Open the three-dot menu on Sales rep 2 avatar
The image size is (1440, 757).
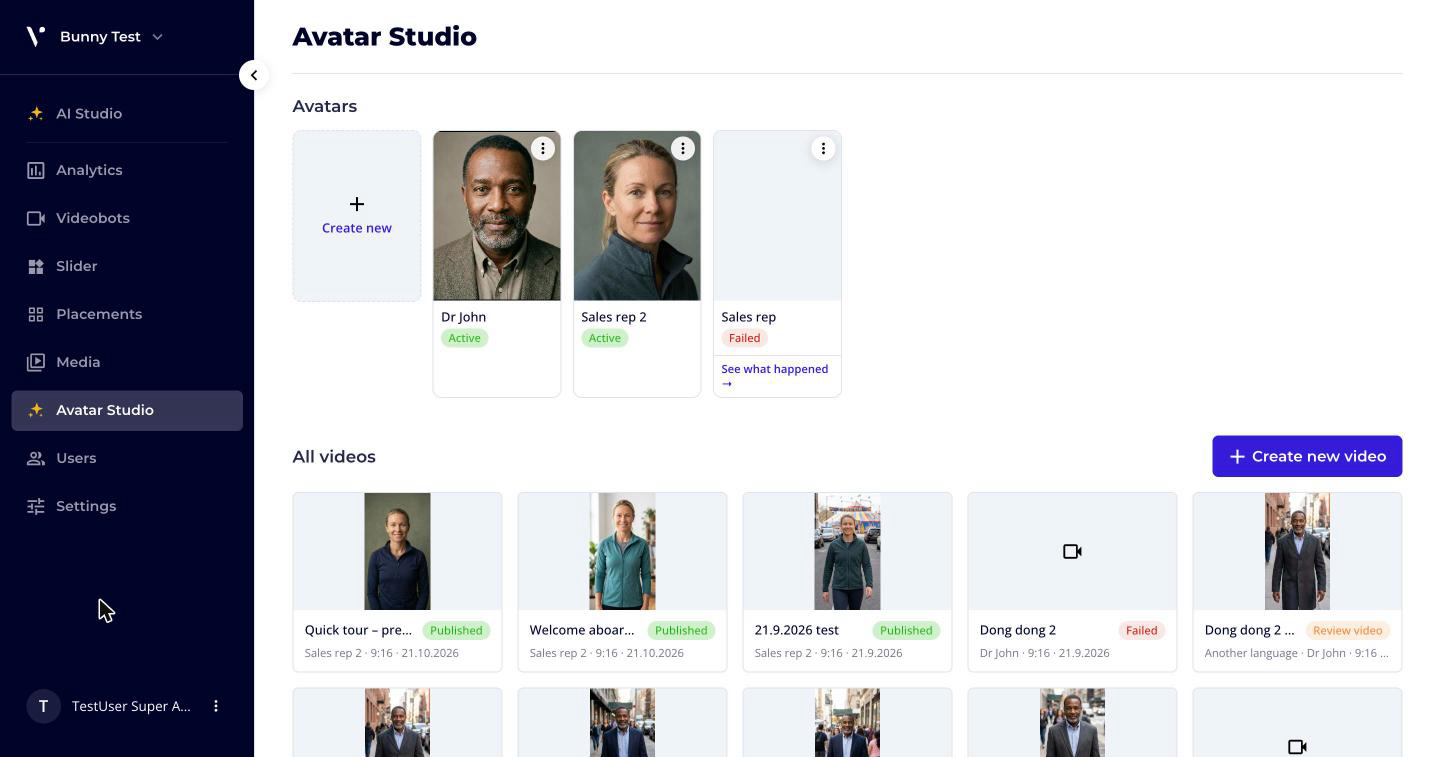683,148
